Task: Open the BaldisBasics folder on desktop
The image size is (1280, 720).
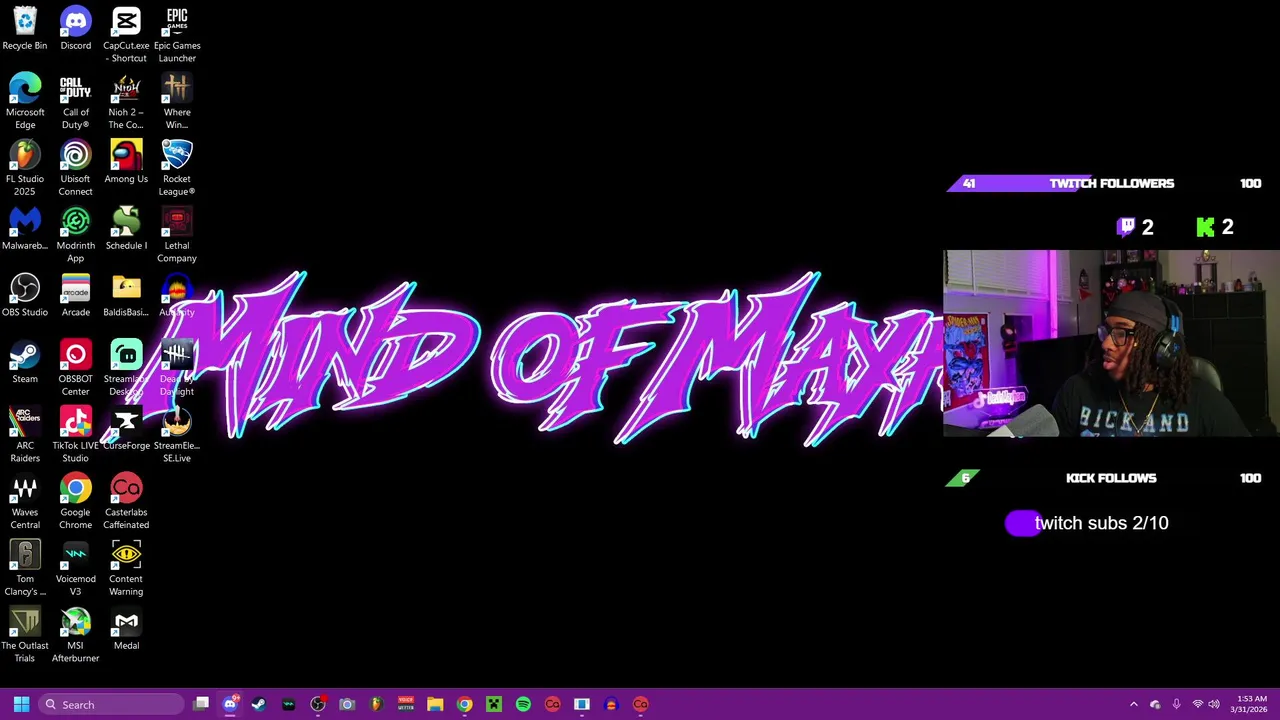Action: tap(126, 295)
